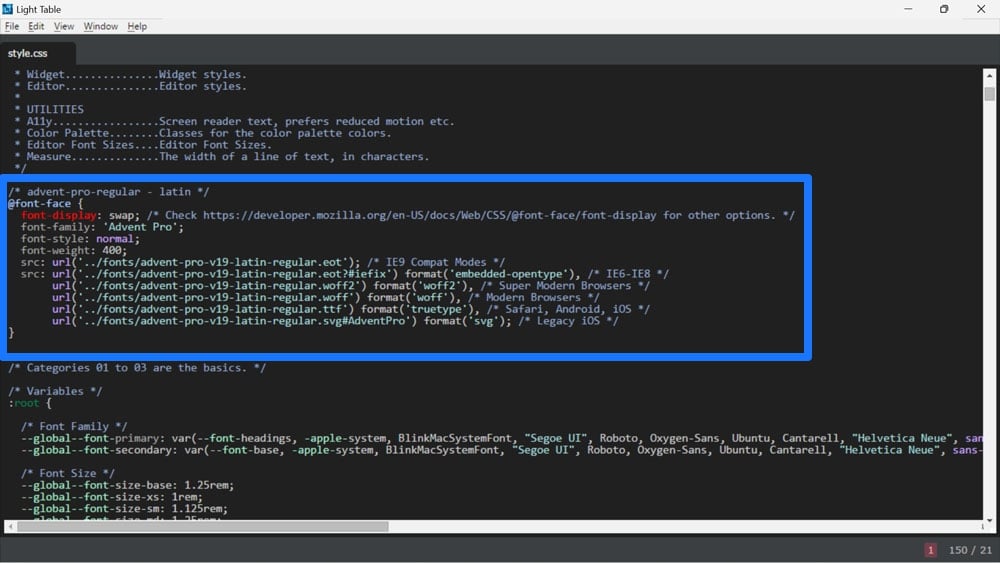
Task: Click the vertical scrollbar down arrow
Action: point(989,513)
